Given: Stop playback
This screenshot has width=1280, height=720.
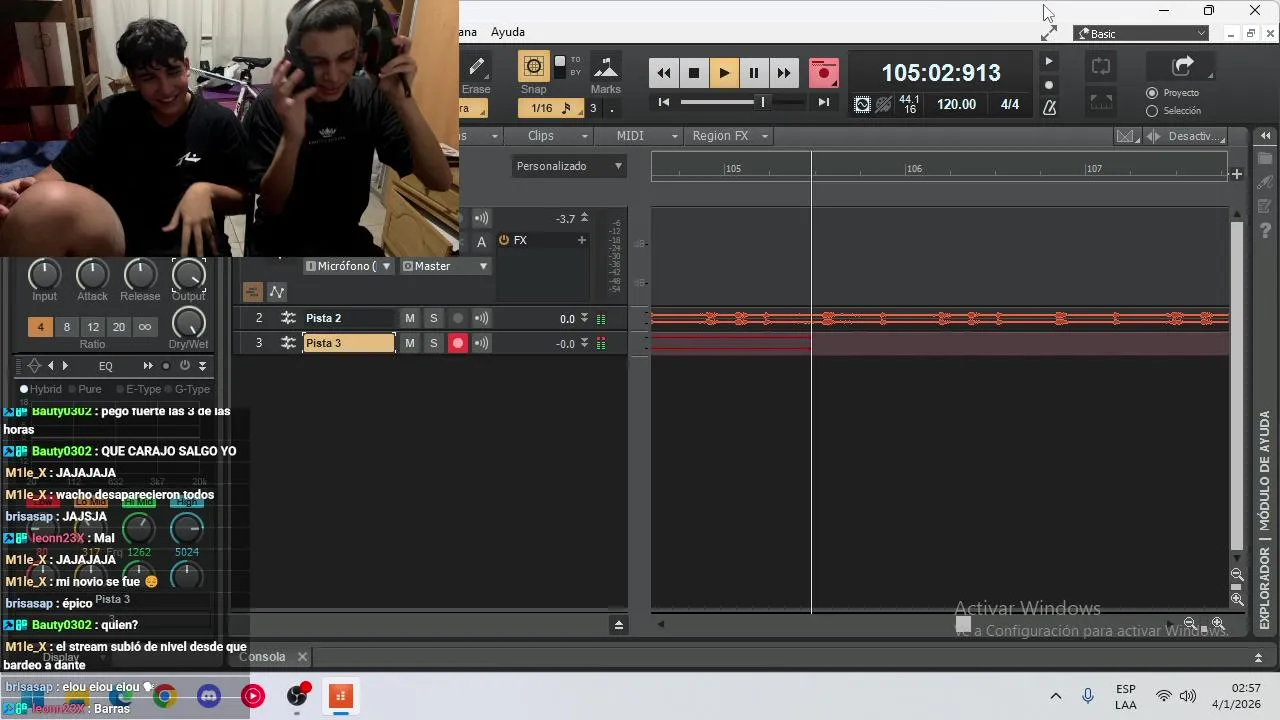Looking at the screenshot, I should click(694, 73).
